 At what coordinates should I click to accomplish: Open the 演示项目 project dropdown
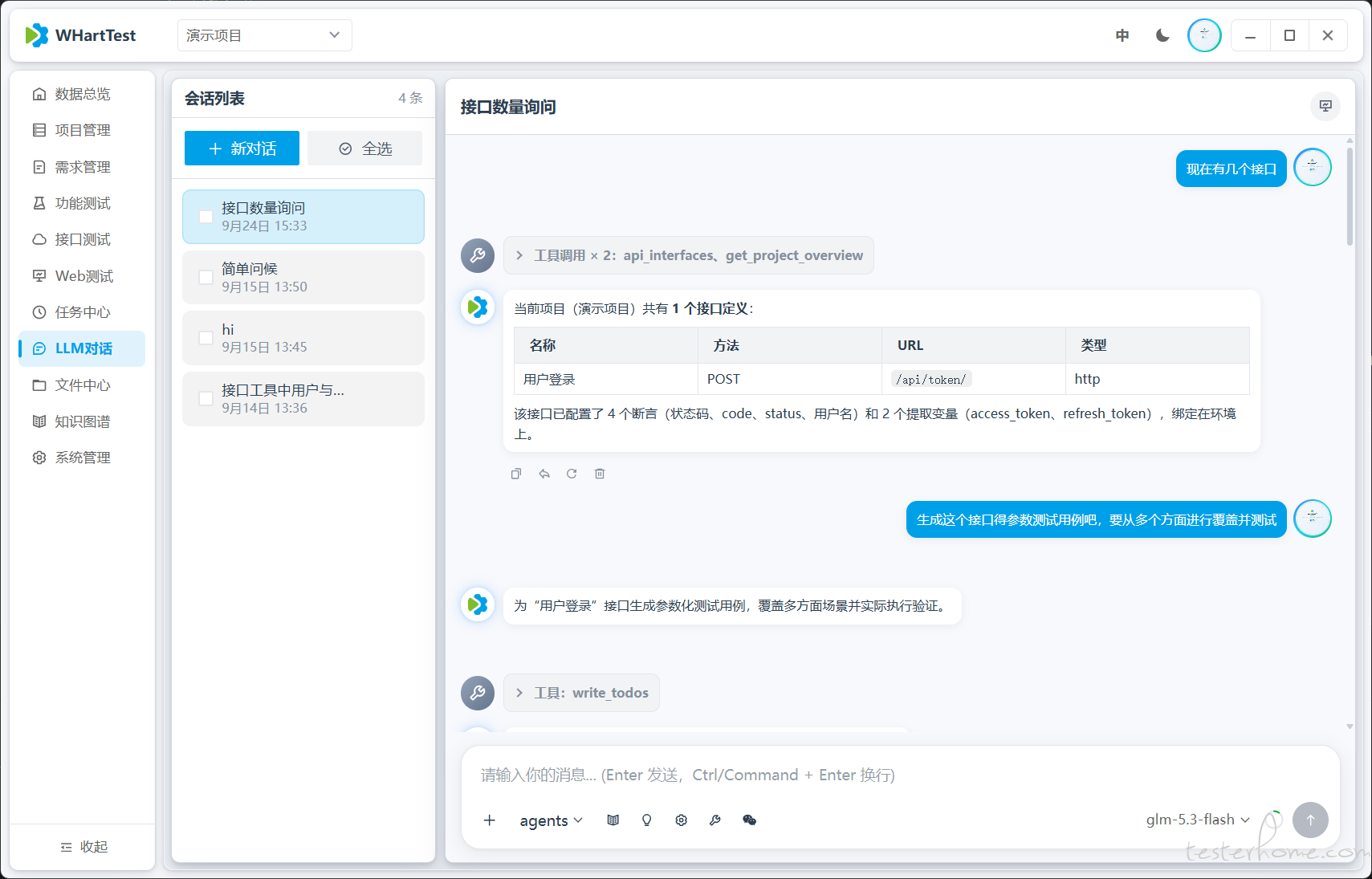pos(265,35)
